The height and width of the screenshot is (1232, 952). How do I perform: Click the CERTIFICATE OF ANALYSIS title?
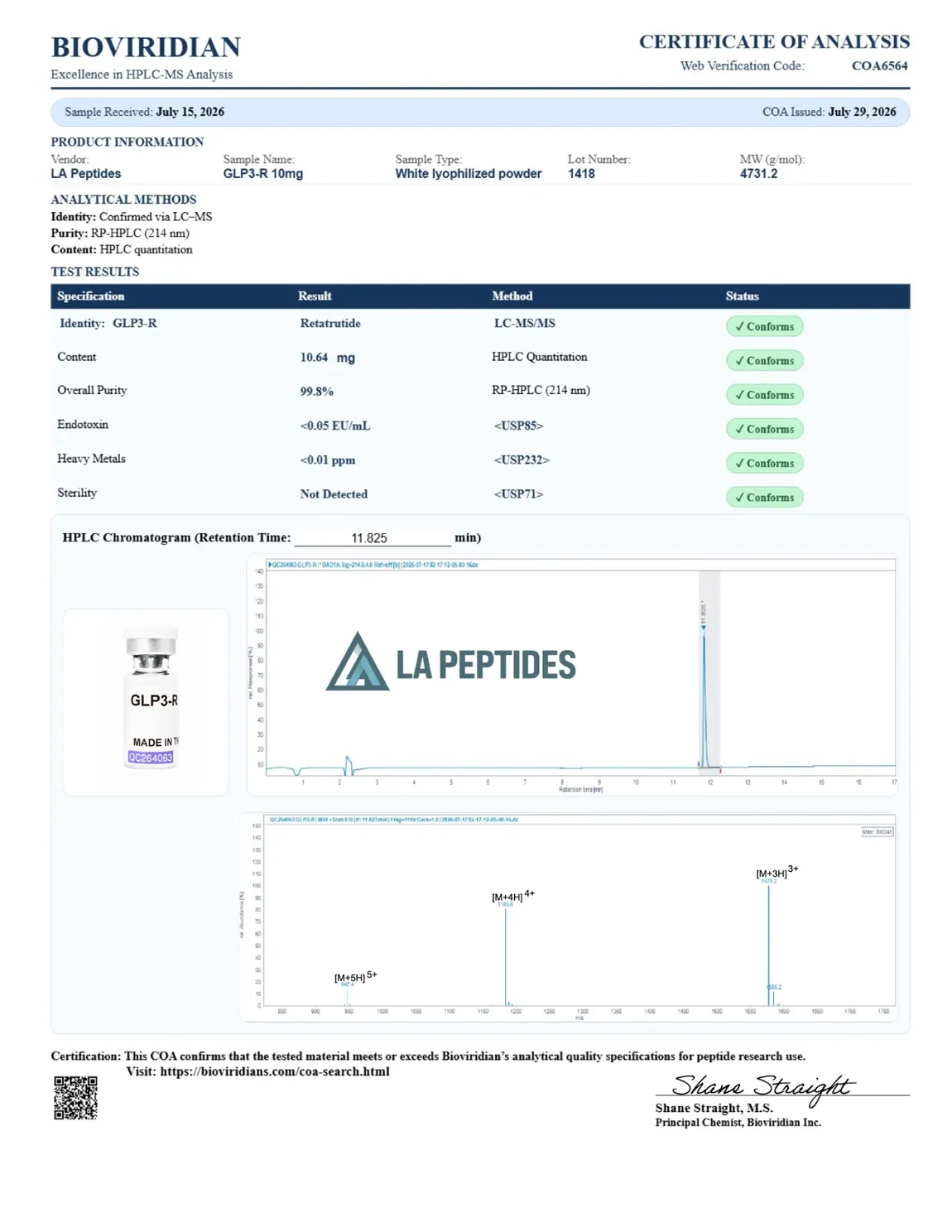(x=774, y=41)
